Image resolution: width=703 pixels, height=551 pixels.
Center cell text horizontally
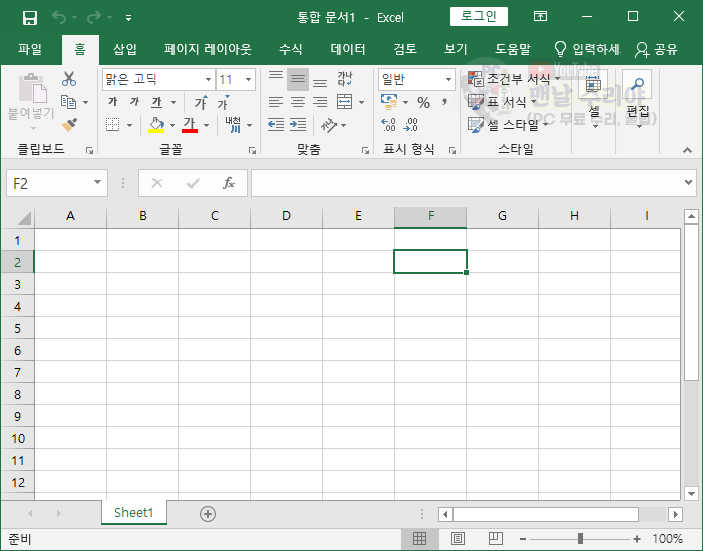click(x=298, y=102)
